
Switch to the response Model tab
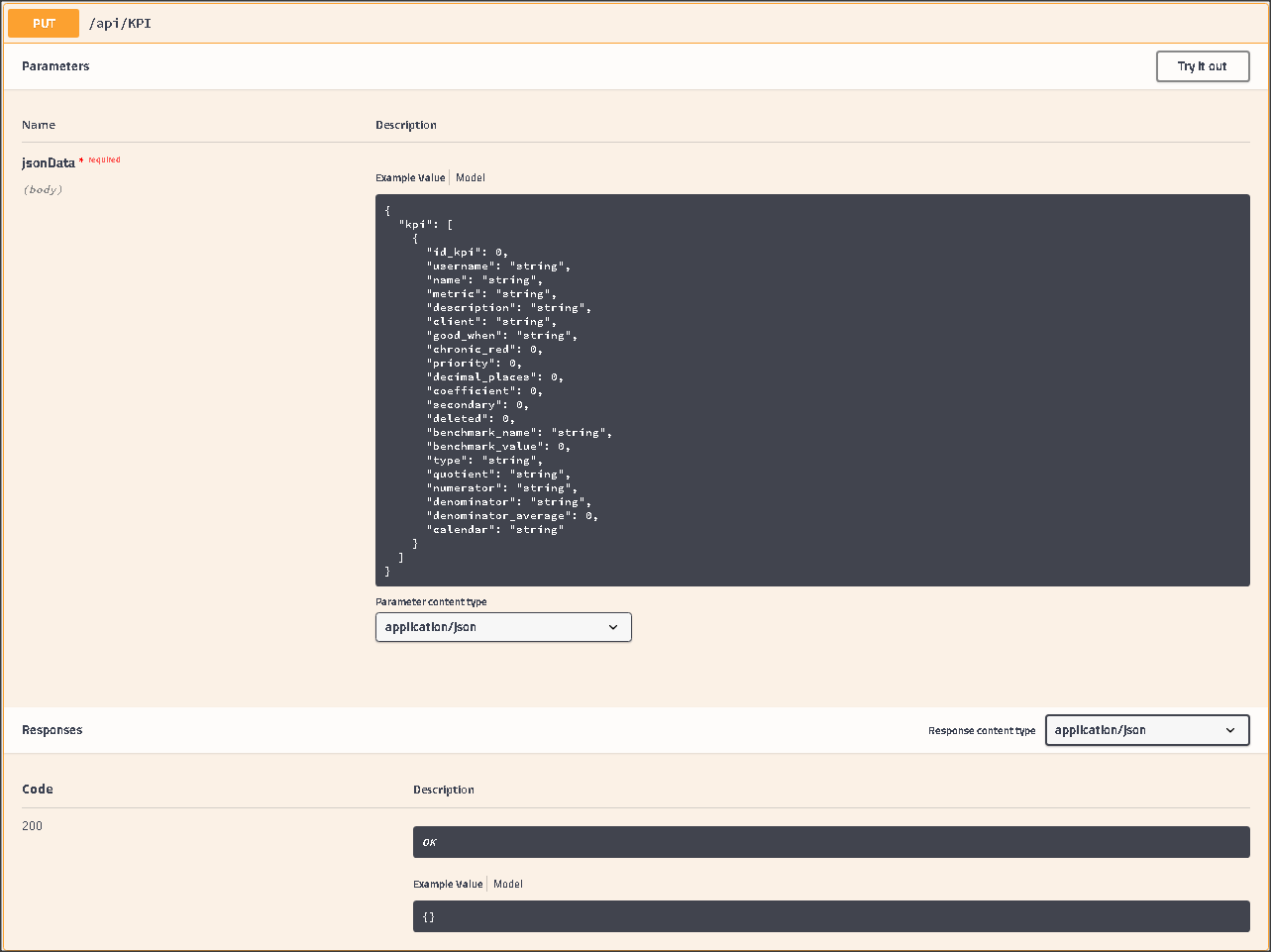pyautogui.click(x=508, y=884)
